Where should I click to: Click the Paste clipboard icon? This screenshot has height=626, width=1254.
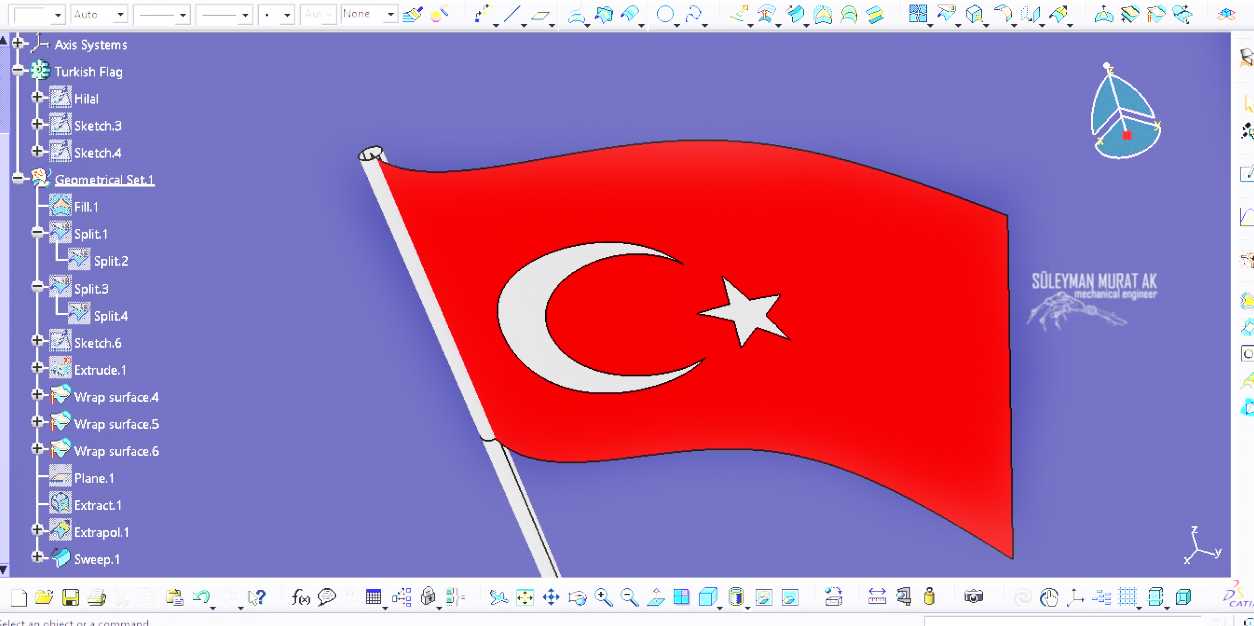coord(175,597)
